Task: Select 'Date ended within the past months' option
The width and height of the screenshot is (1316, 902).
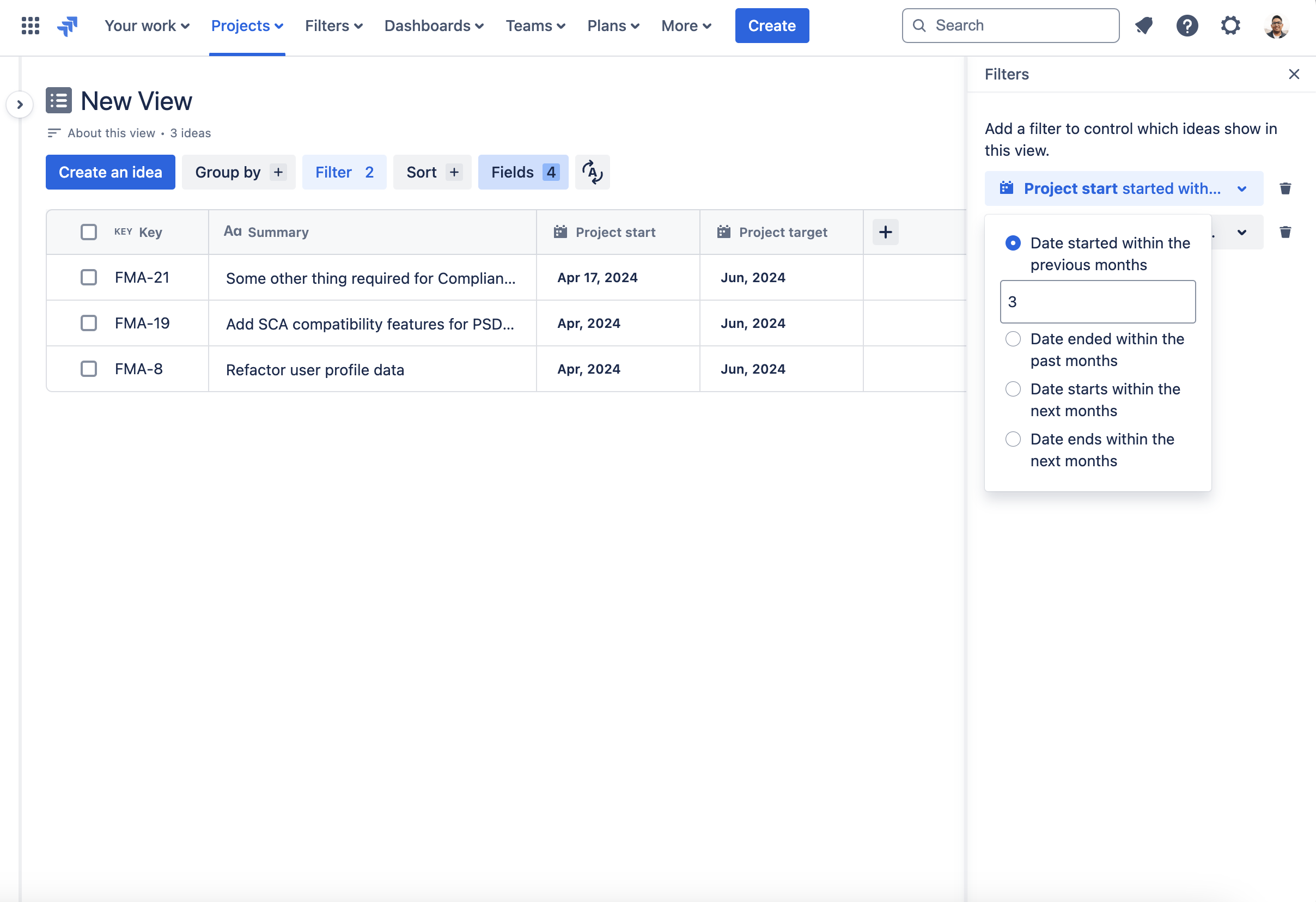Action: pos(1013,339)
